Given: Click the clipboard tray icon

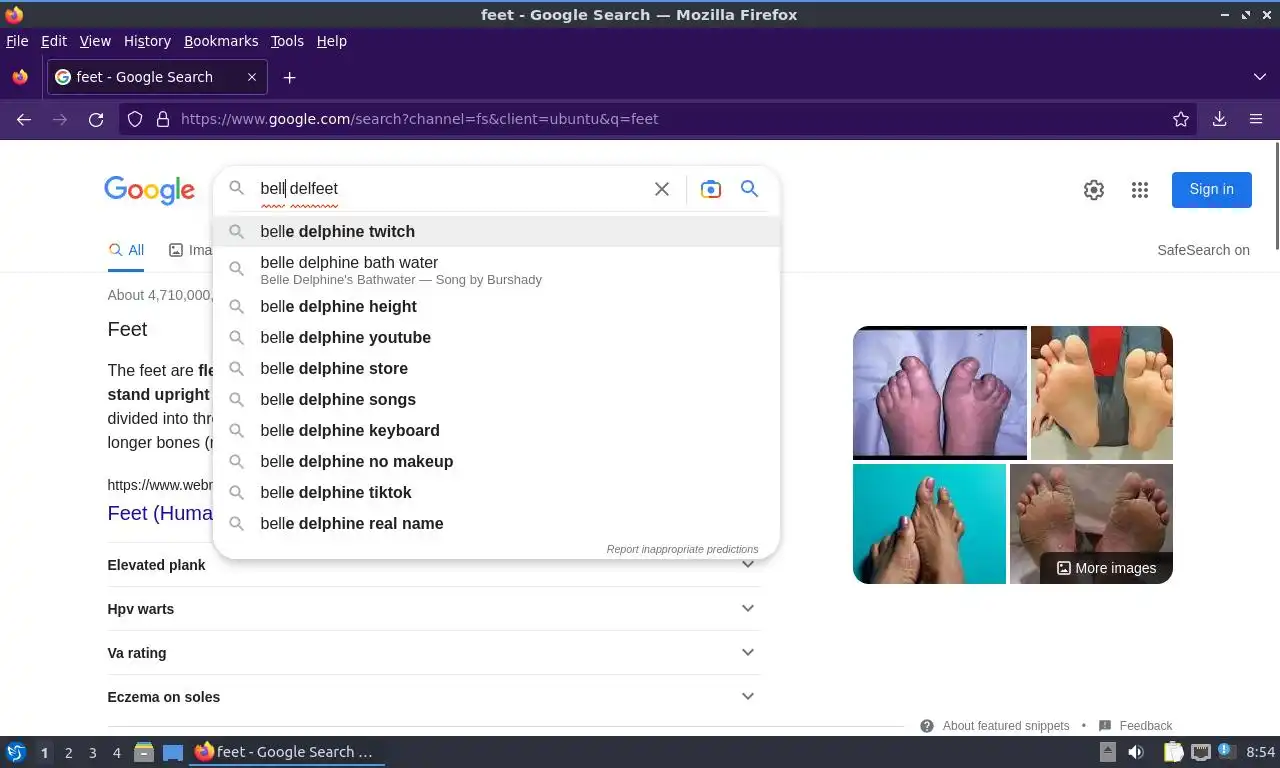Looking at the screenshot, I should coord(1173,752).
